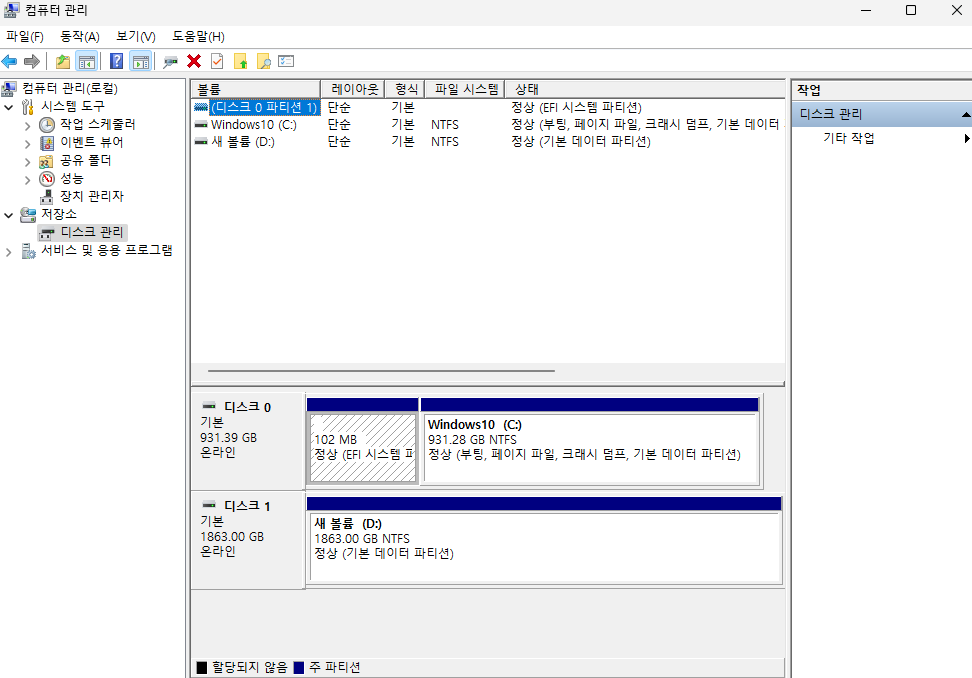Collapse the 시스템 도구 tree node
Screen dimensions: 972x678
9,107
